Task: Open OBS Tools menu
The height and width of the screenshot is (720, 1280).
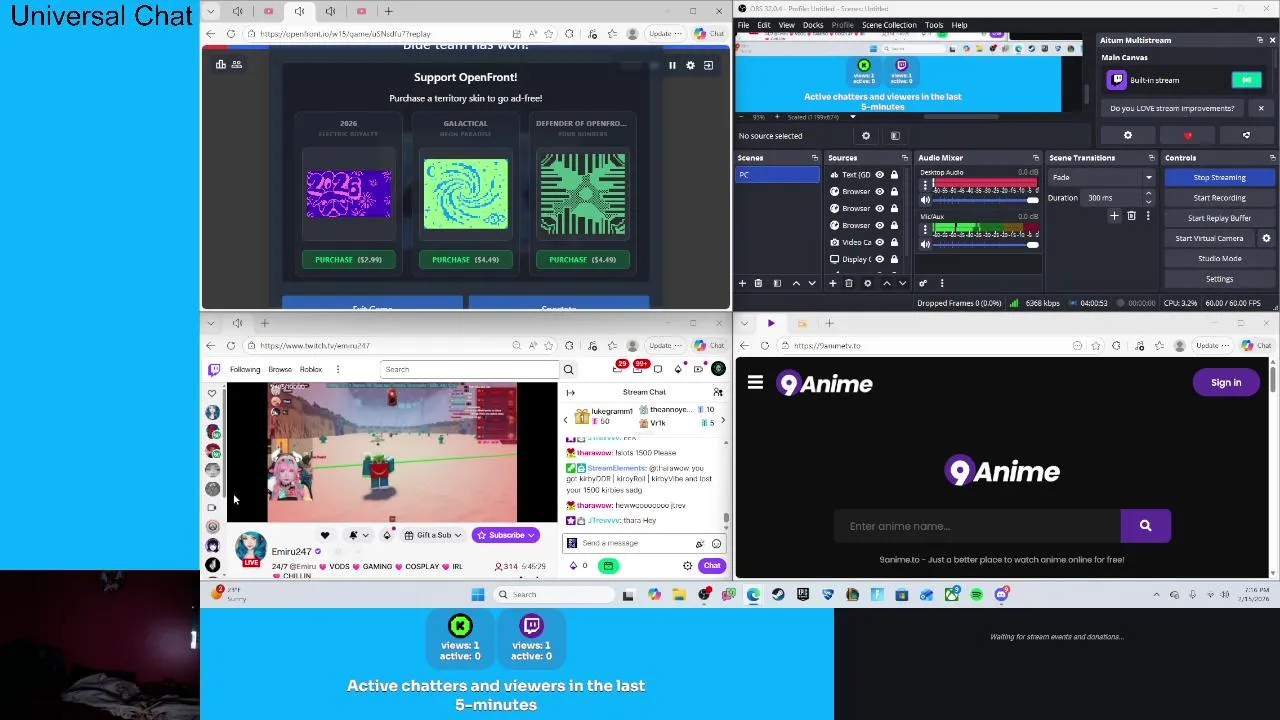Action: point(934,25)
